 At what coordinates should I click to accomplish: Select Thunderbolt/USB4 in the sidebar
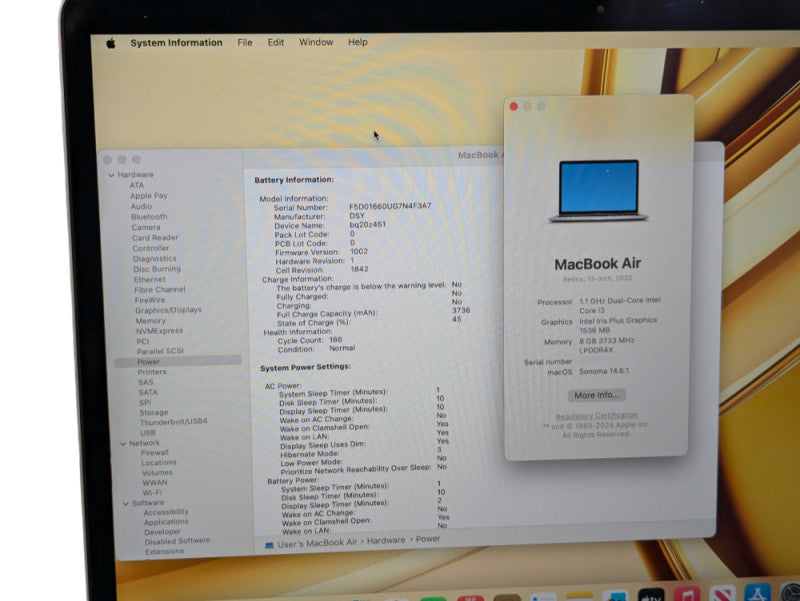(173, 422)
